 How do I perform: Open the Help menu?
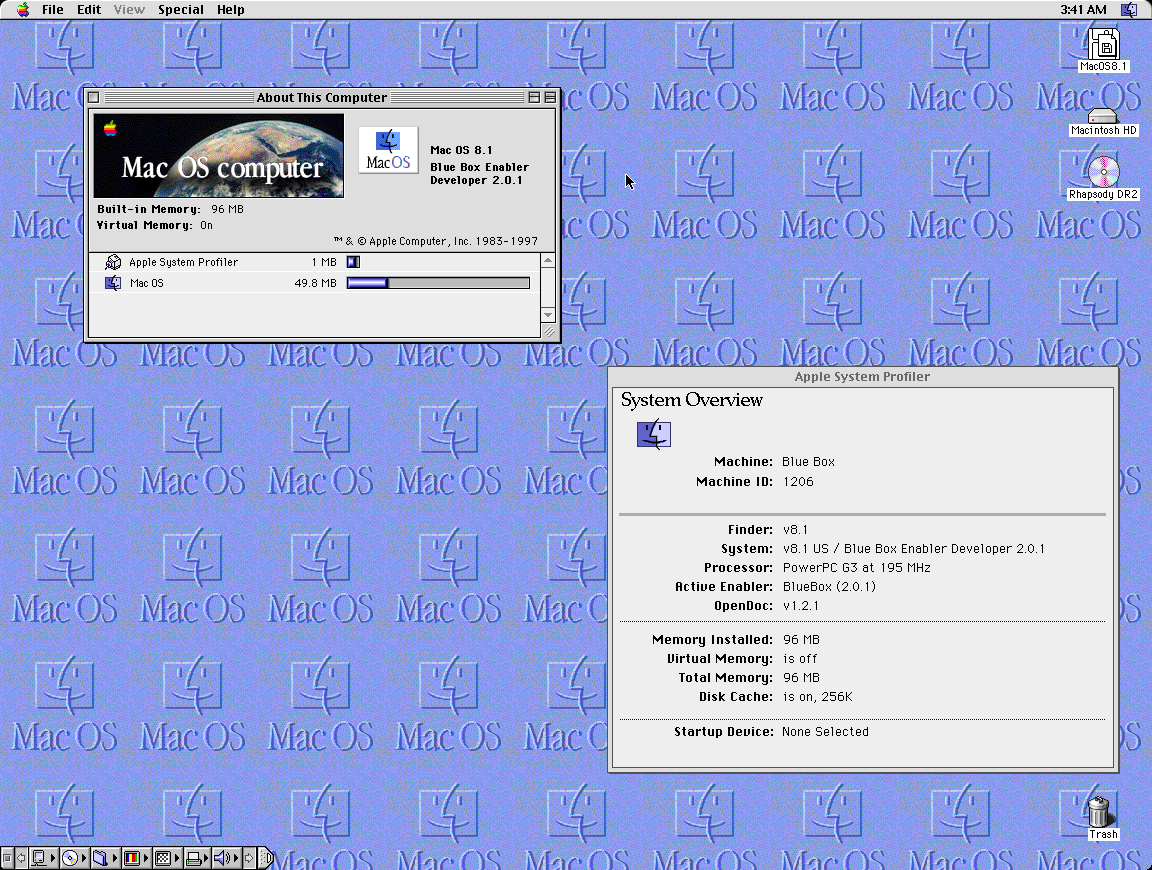[231, 10]
